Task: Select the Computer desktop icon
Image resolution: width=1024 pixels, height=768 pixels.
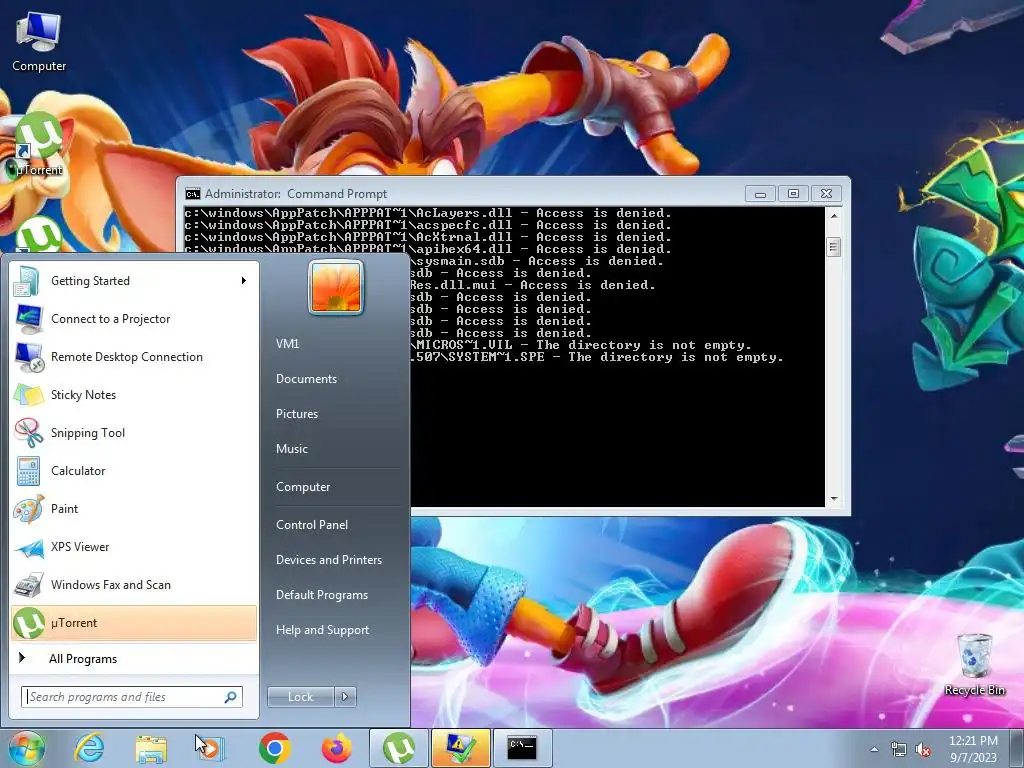Action: pos(39,42)
